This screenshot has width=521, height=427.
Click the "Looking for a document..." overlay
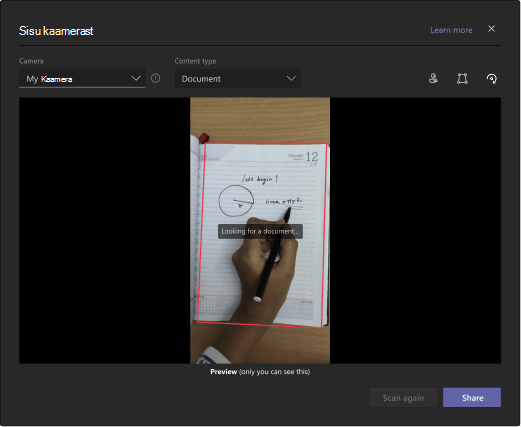point(260,231)
